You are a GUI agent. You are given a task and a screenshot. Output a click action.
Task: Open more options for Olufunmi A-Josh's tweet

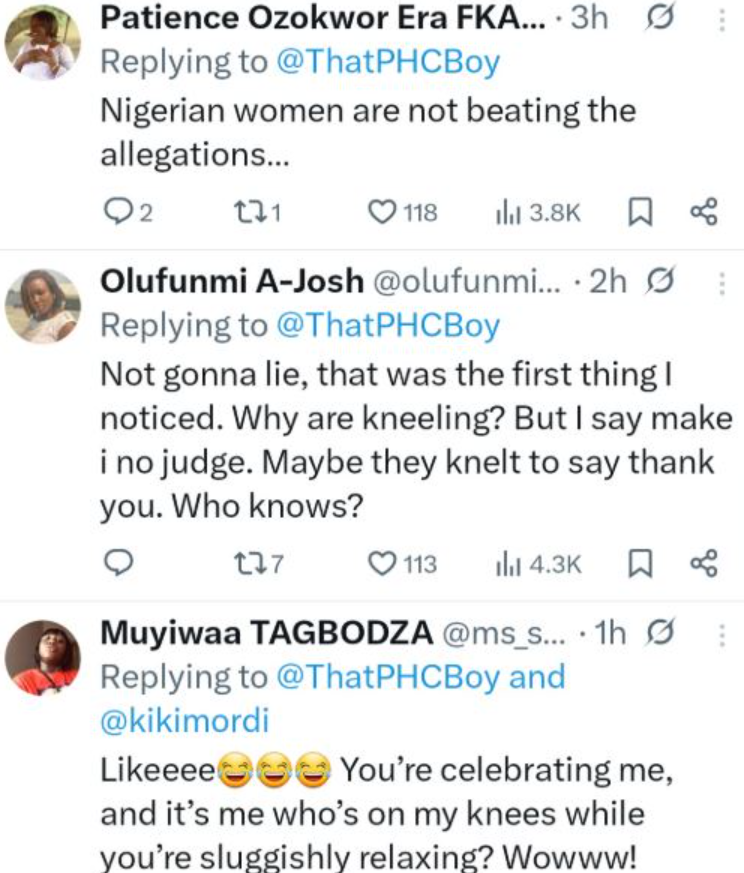coord(721,284)
